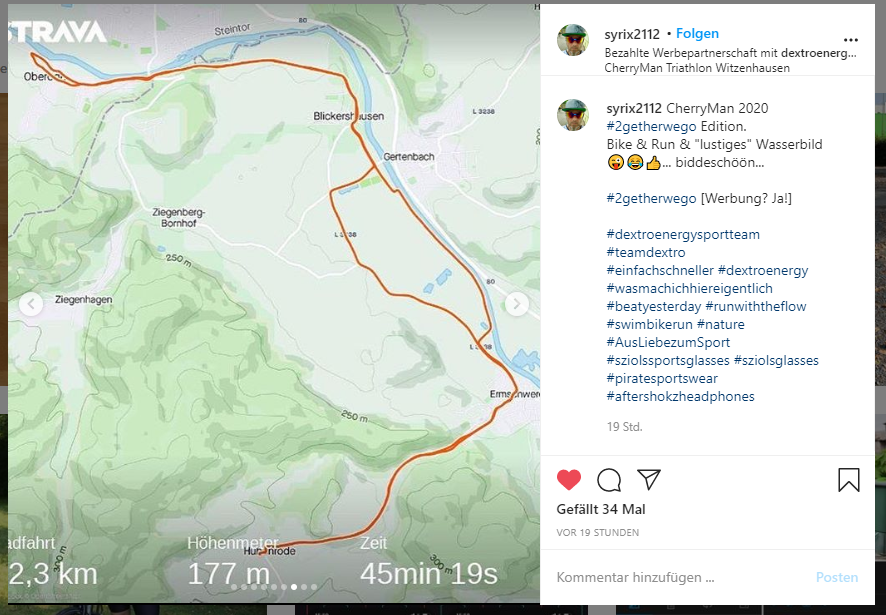Open three-dot more options menu
This screenshot has width=886, height=615.
coord(850,40)
